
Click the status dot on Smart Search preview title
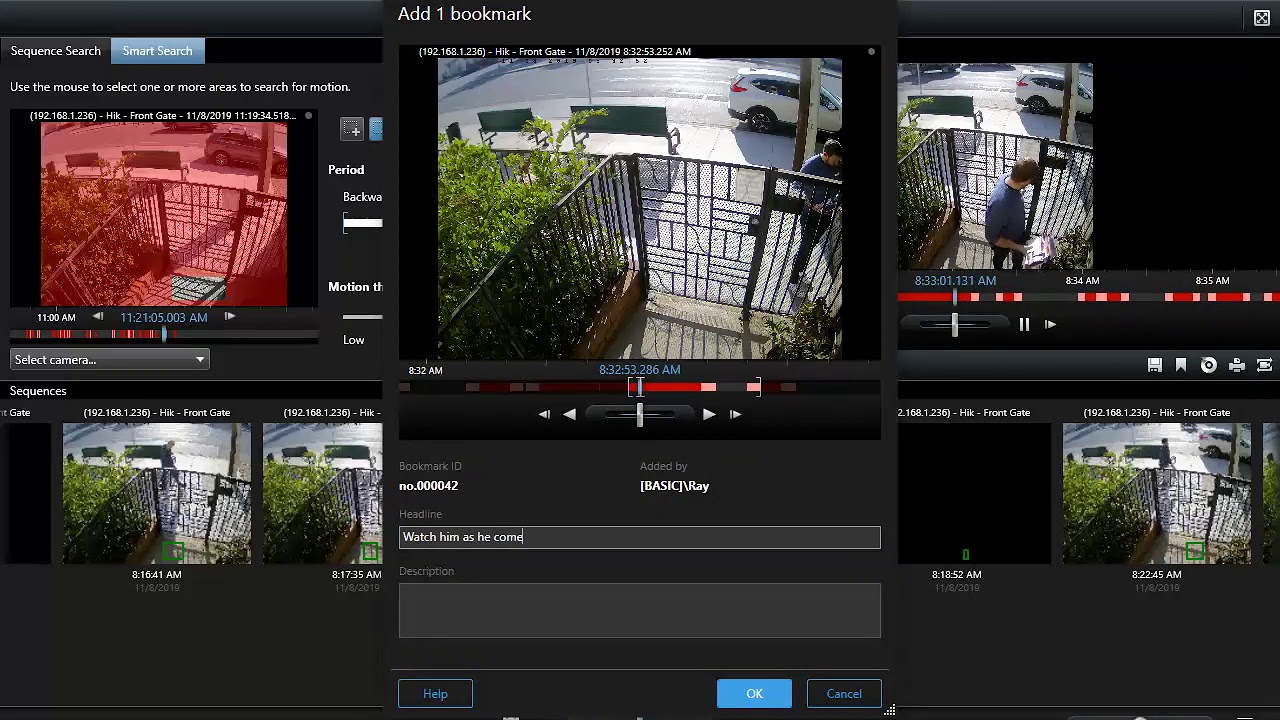click(308, 116)
